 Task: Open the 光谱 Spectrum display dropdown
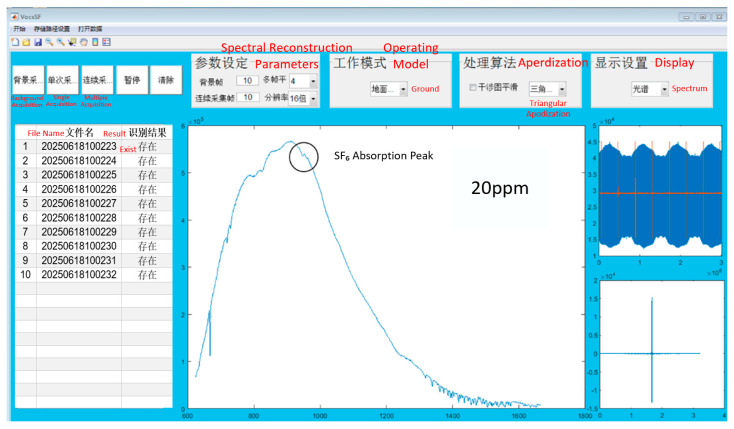point(650,89)
